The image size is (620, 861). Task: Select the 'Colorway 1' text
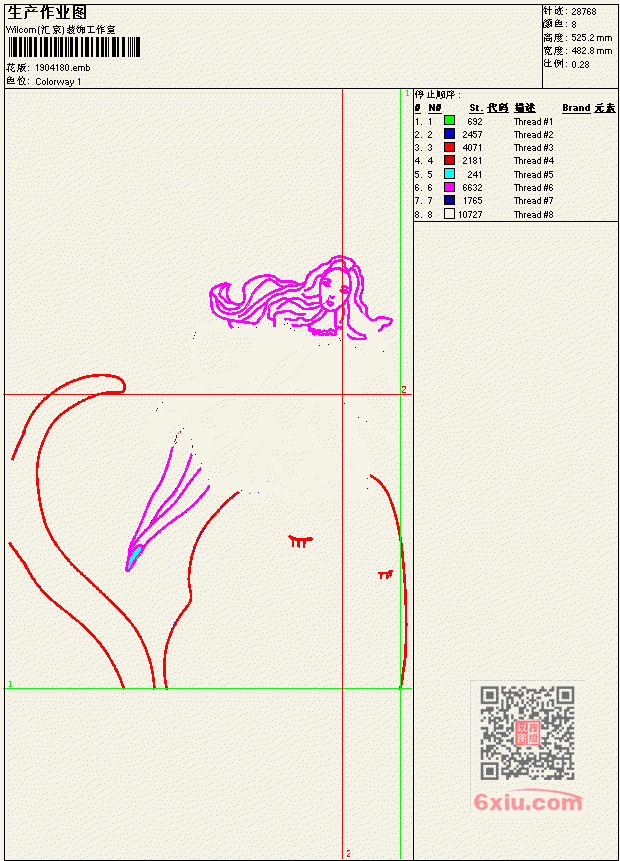[58, 81]
